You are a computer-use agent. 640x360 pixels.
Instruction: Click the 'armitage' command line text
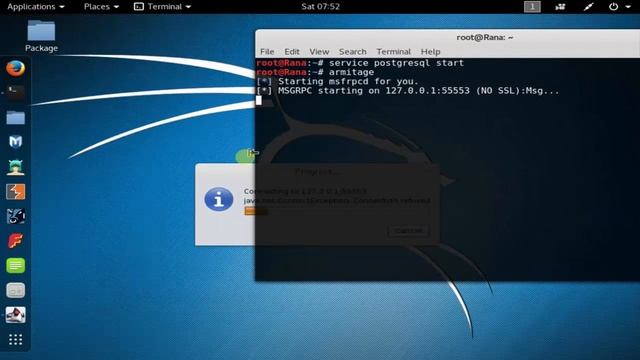click(x=351, y=72)
